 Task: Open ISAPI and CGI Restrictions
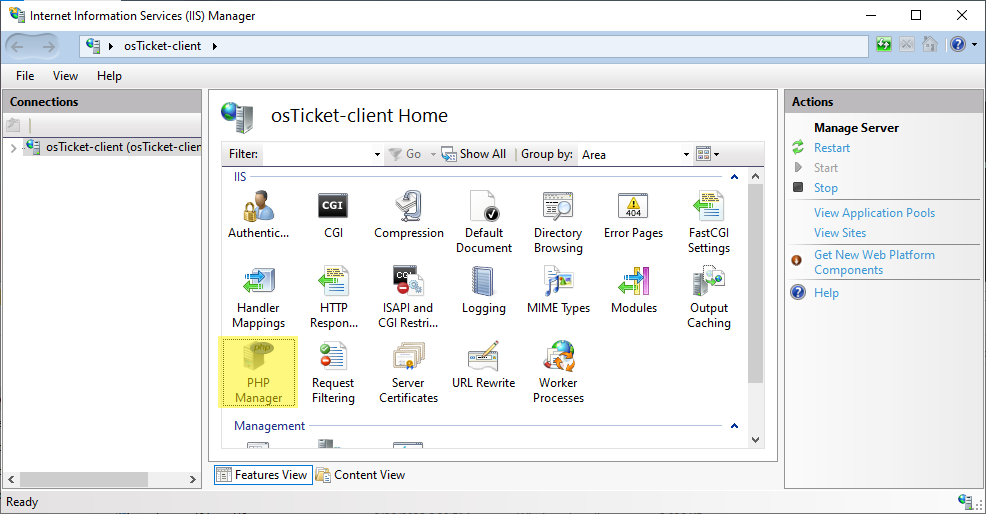(408, 297)
